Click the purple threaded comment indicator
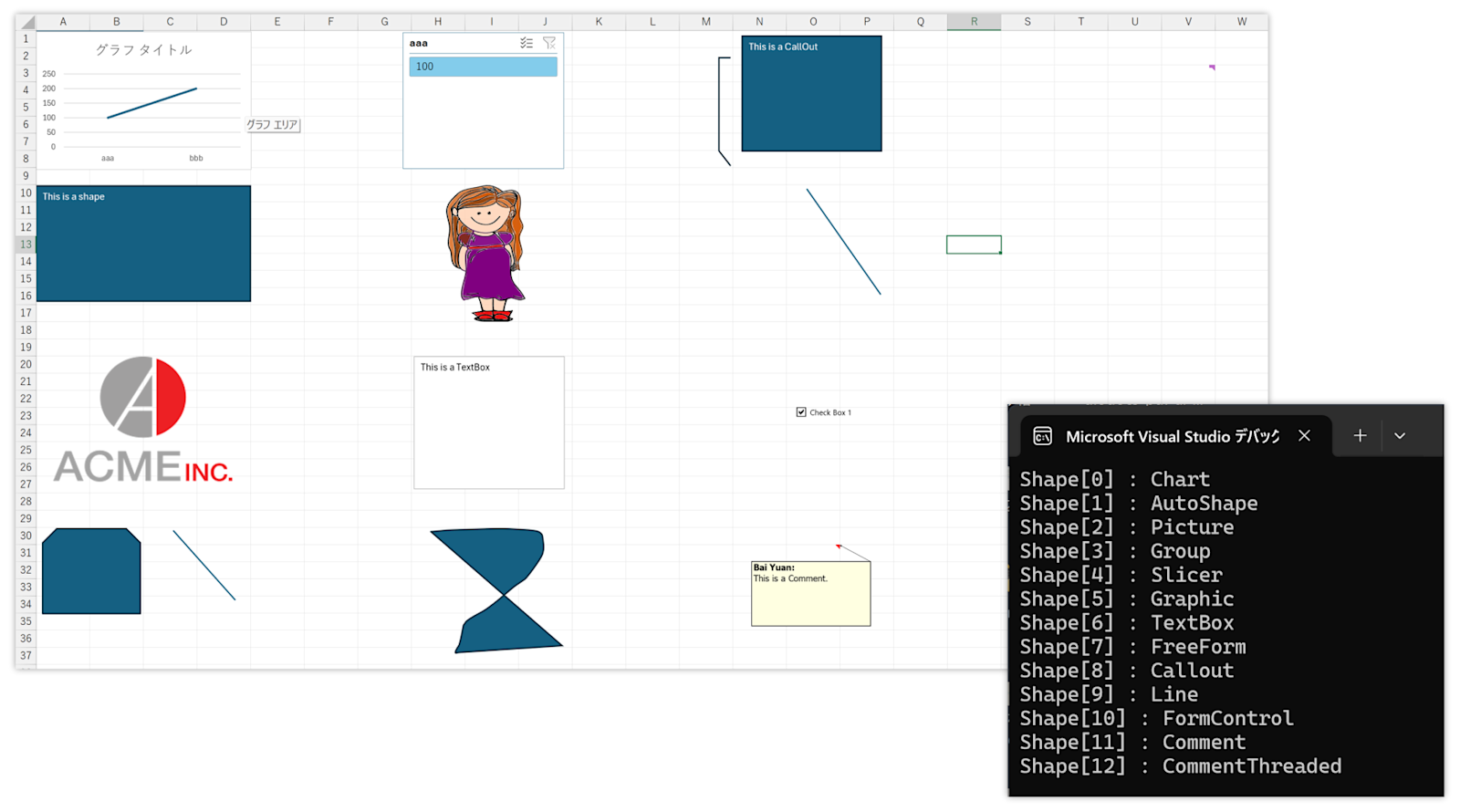The width and height of the screenshot is (1460, 812). point(1212,67)
